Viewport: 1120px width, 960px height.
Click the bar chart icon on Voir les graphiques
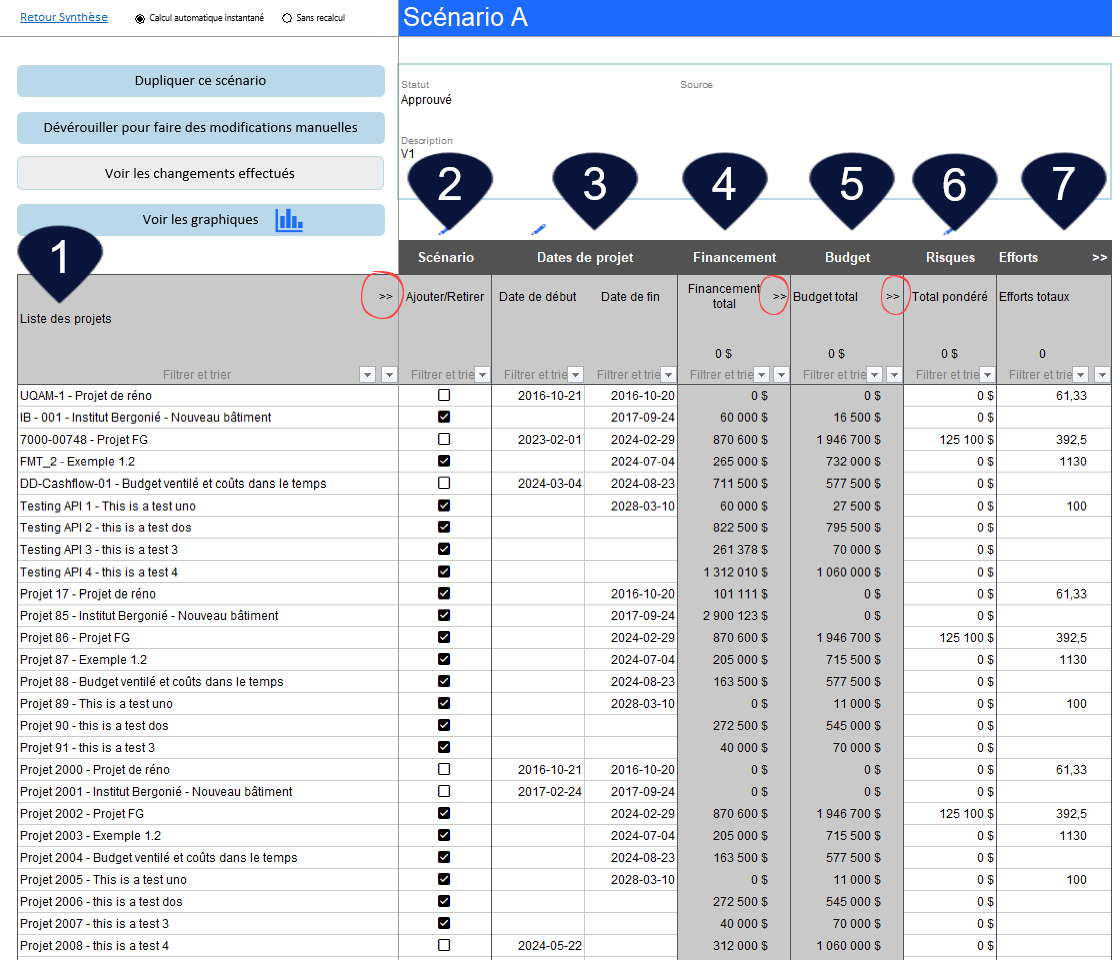[x=289, y=220]
